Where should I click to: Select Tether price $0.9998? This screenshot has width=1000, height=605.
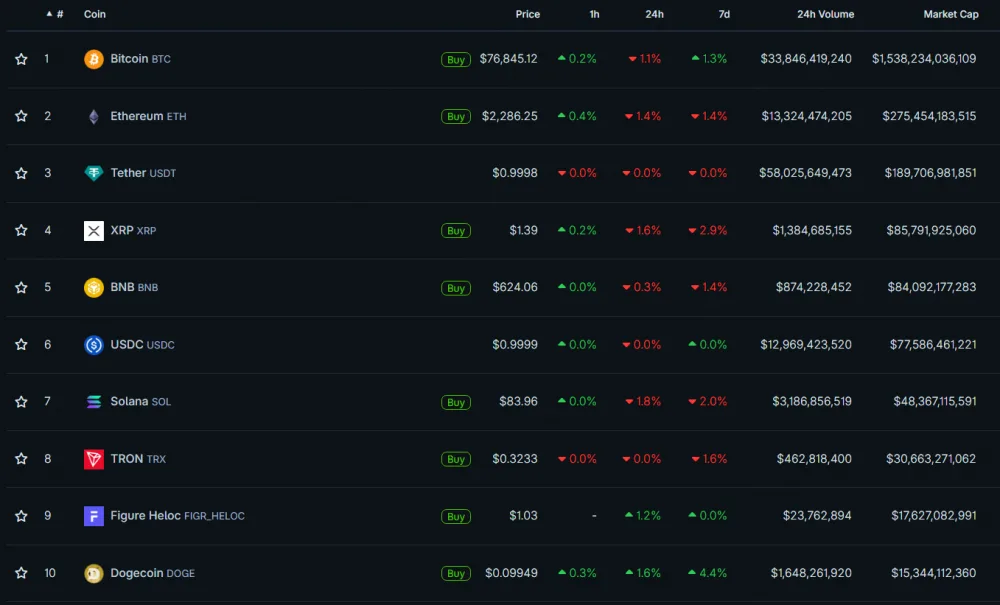pyautogui.click(x=515, y=173)
